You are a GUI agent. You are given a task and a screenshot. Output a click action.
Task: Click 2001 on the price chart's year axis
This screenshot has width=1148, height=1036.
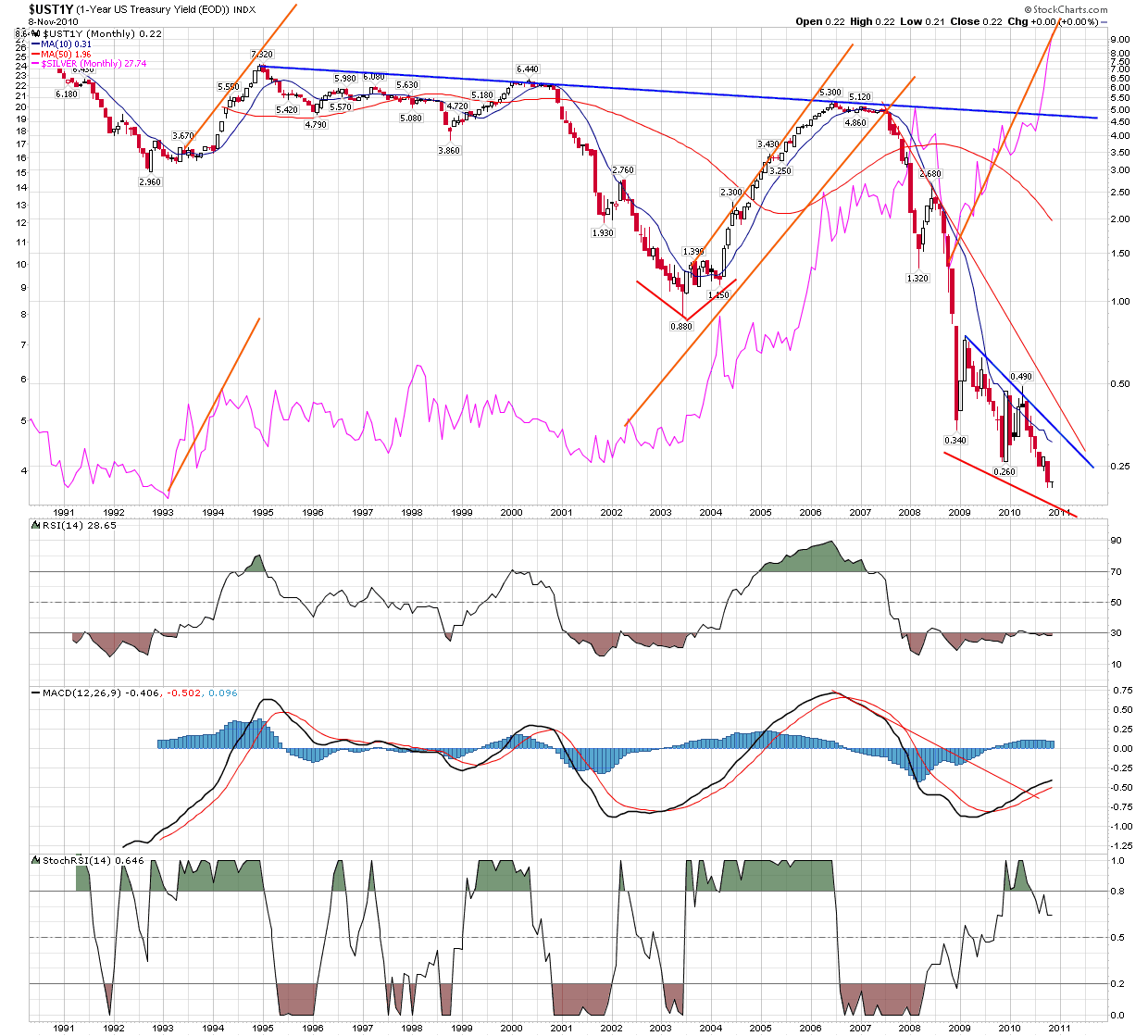point(561,512)
